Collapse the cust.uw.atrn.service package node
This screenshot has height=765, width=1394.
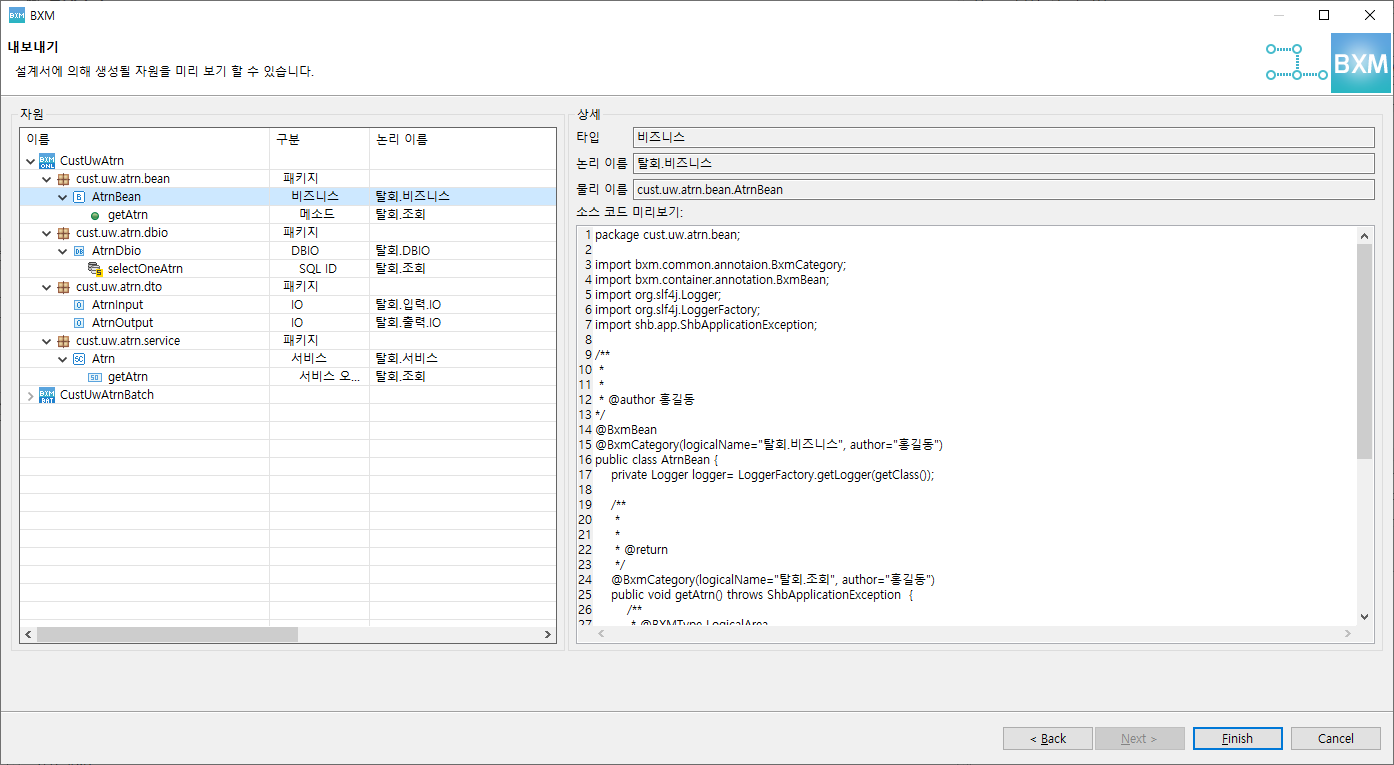[x=46, y=341]
